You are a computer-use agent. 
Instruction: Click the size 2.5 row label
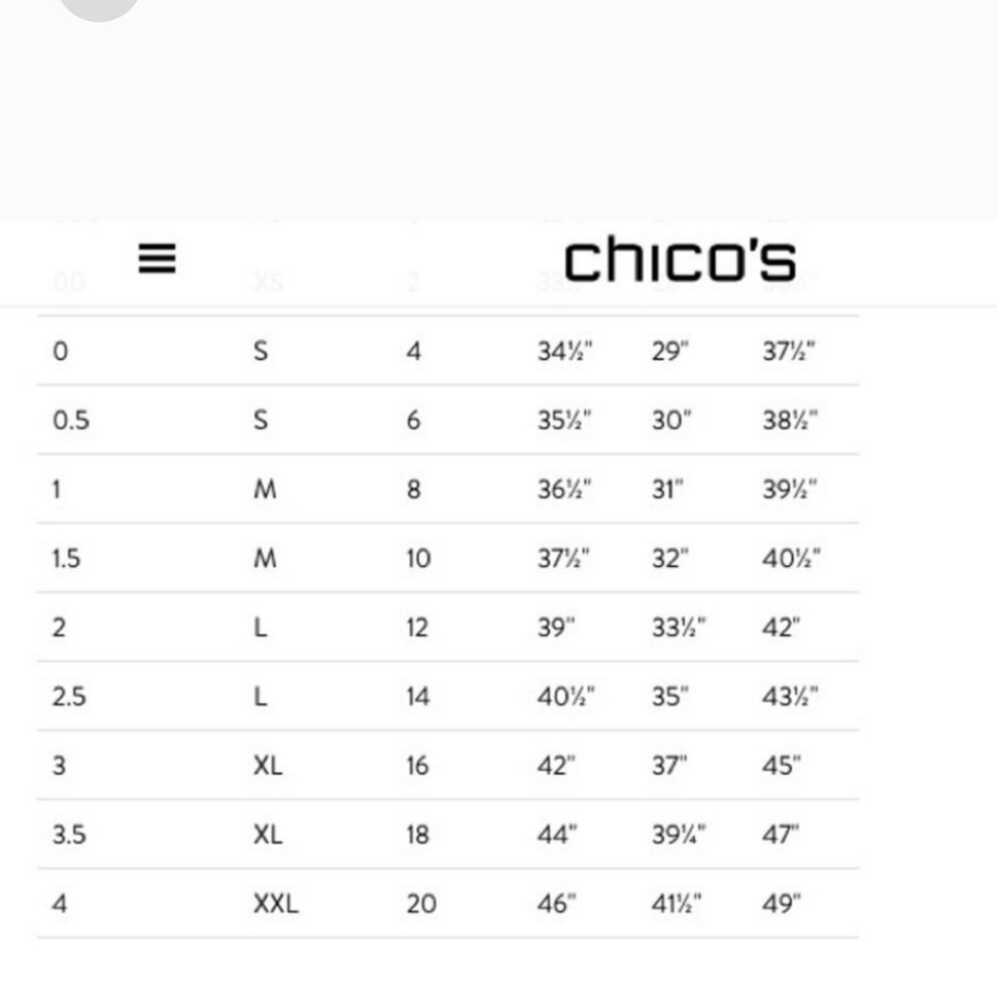(x=66, y=696)
